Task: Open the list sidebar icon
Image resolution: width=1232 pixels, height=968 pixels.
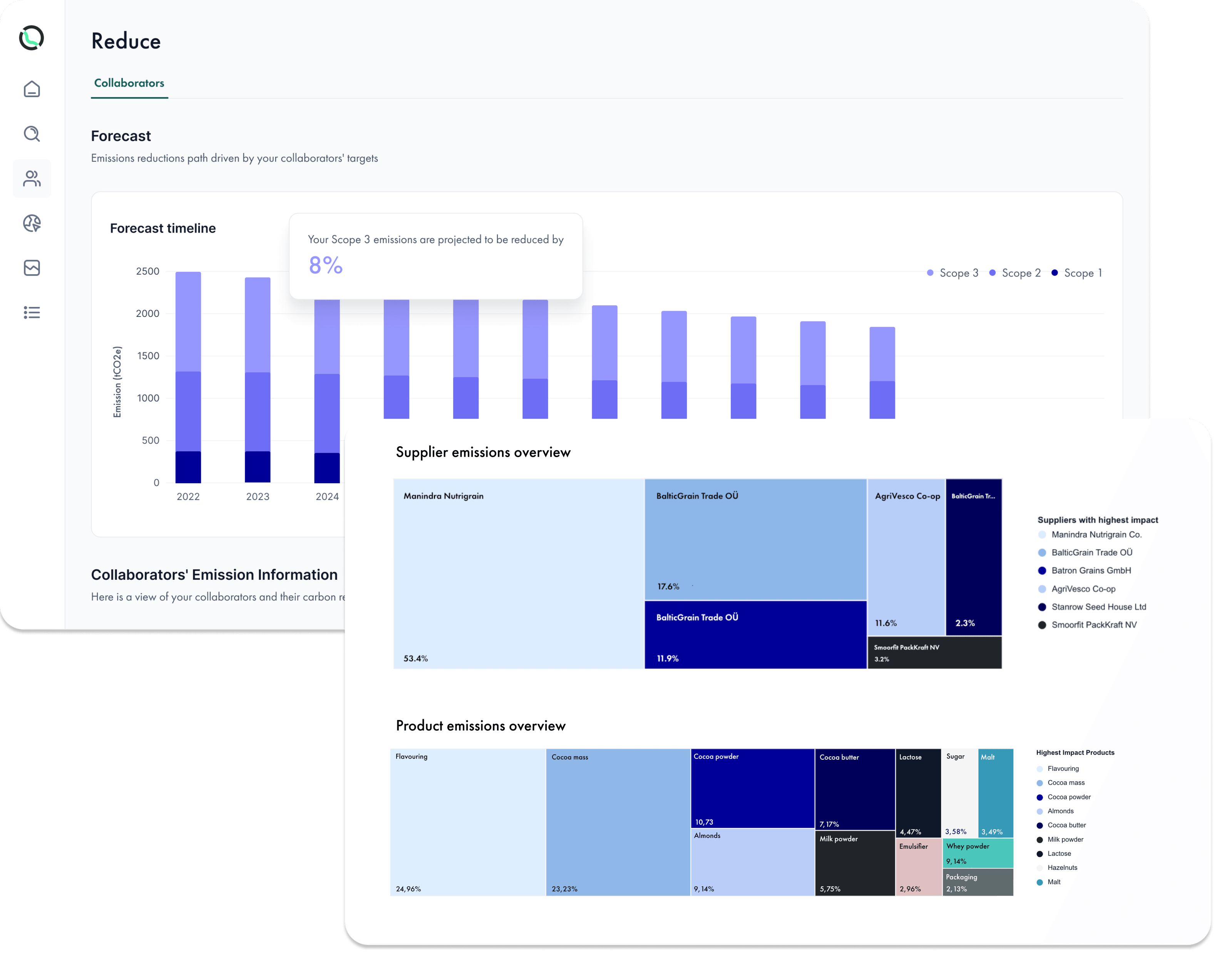Action: 32,312
